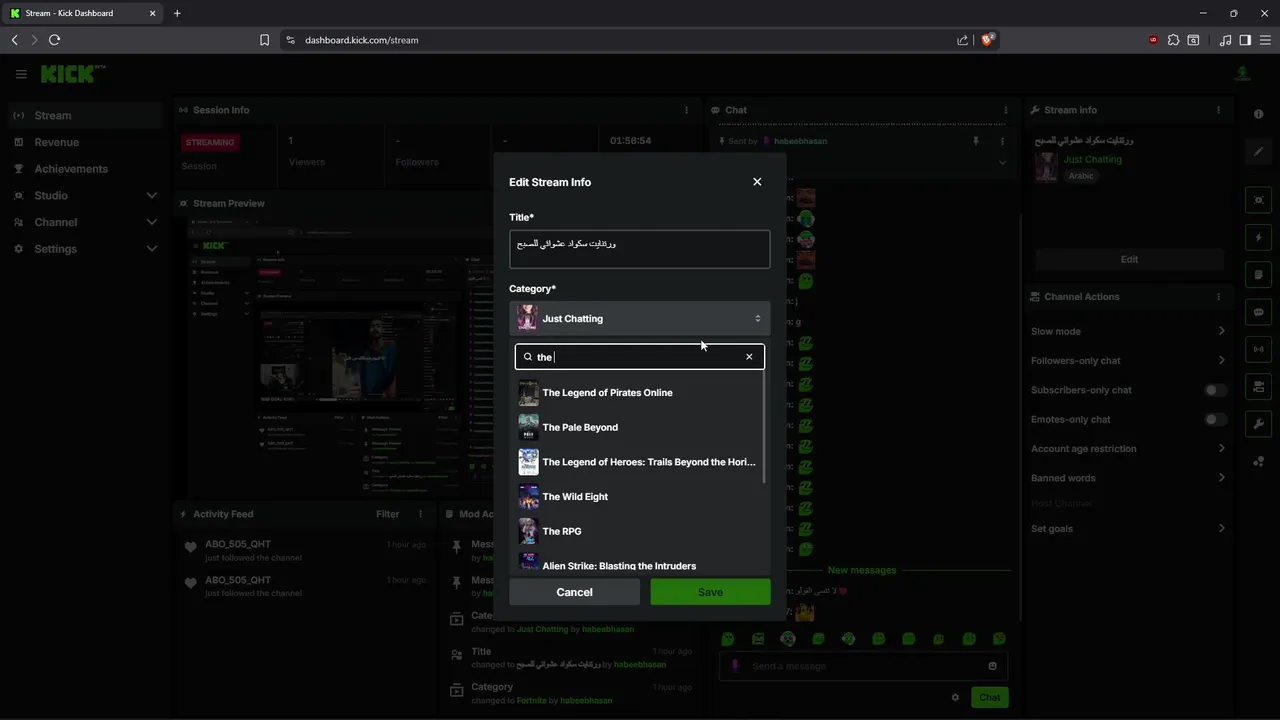Viewport: 1280px width, 720px height.
Task: Click the three-dots icon at bottom of right toolbar
Action: coord(1259,461)
